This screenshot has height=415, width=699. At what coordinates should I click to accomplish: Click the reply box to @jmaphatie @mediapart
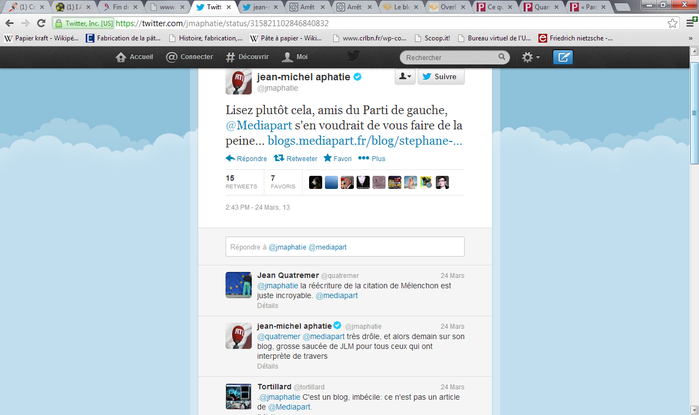pos(345,247)
